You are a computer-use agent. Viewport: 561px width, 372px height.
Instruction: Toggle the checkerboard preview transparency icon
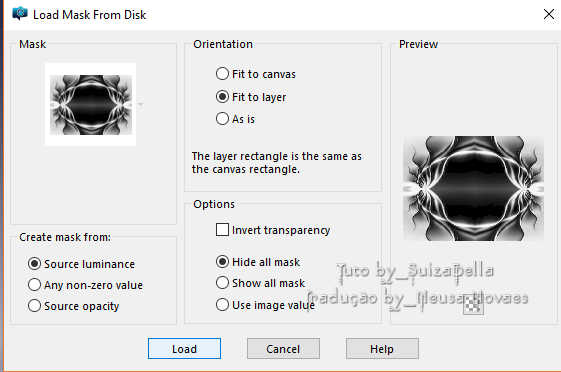click(x=473, y=304)
